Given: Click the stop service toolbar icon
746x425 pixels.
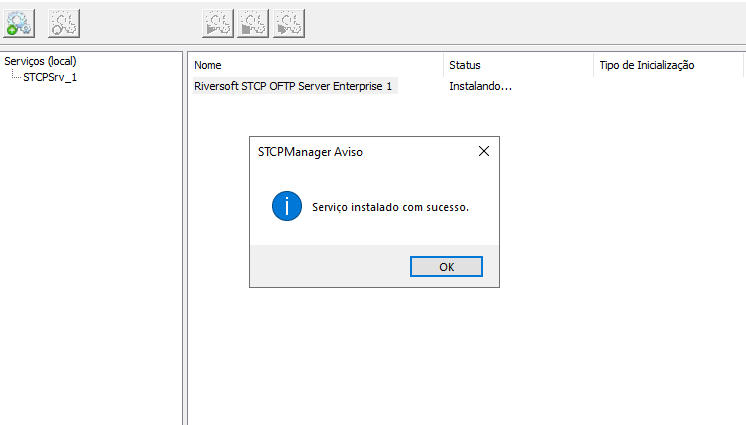Looking at the screenshot, I should pyautogui.click(x=253, y=23).
